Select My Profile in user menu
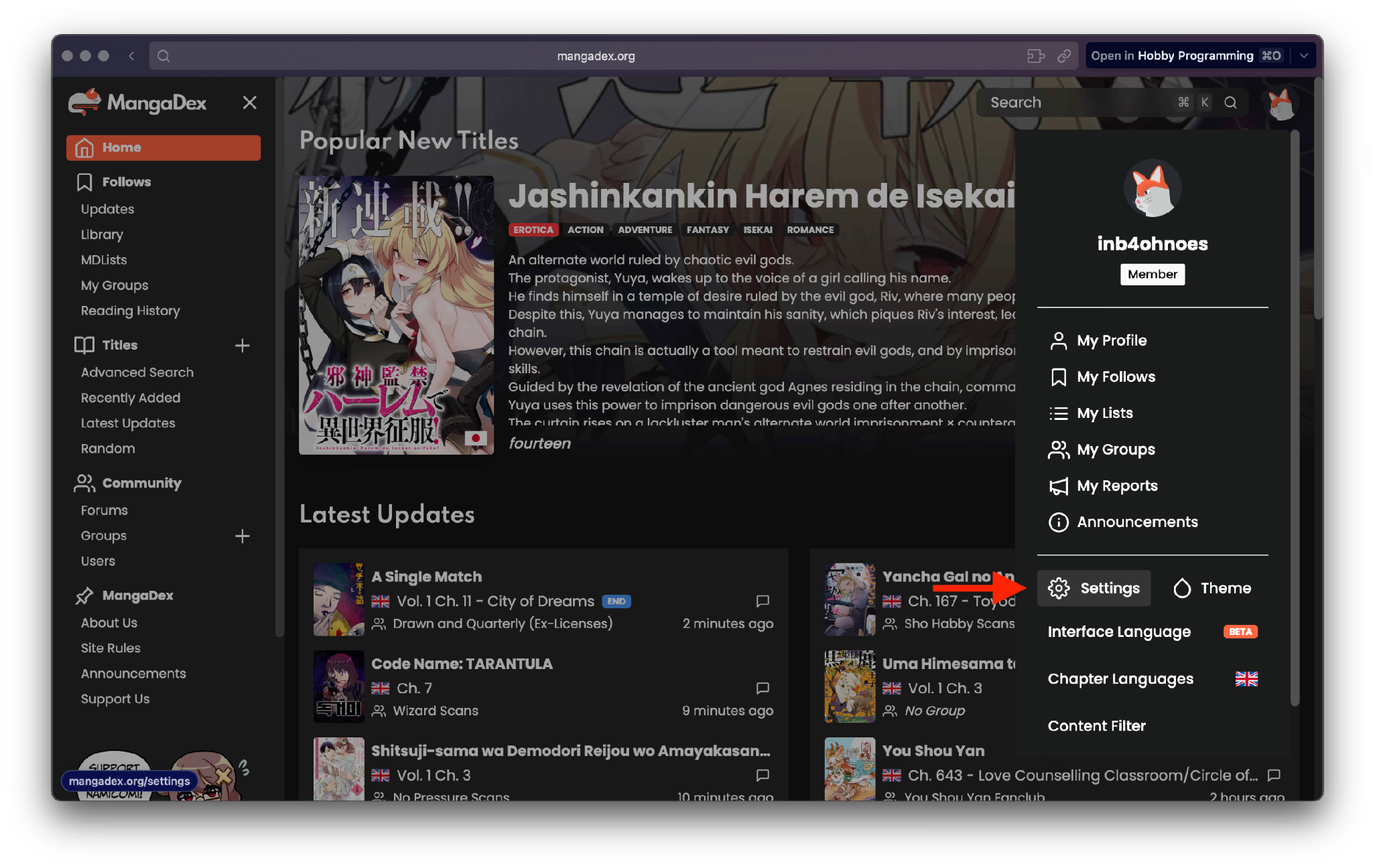This screenshot has height=868, width=1375. tap(1111, 340)
